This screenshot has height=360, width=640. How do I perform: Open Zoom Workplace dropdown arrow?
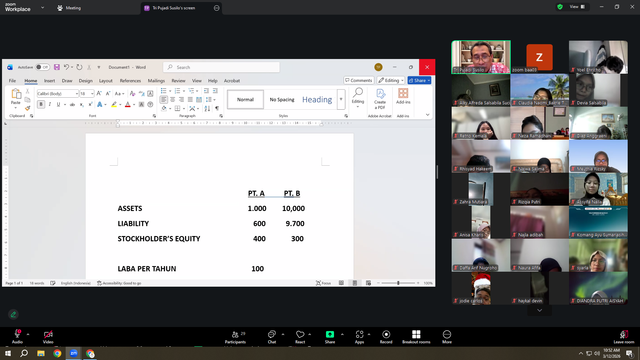click(x=42, y=7)
